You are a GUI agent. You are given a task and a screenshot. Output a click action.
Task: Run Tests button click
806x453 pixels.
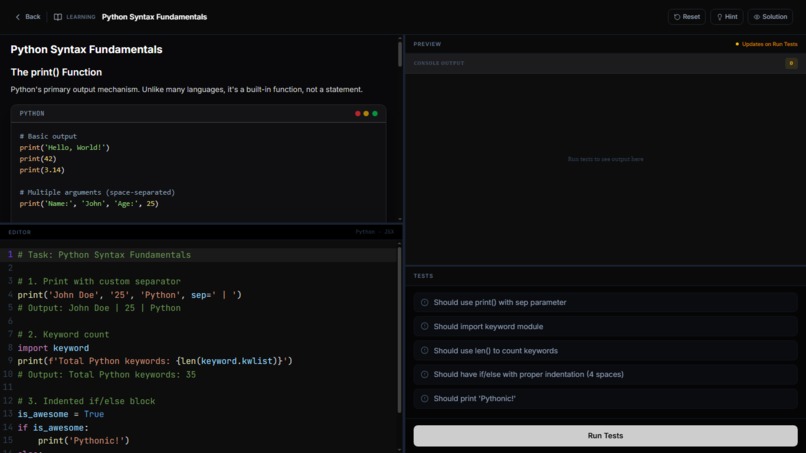click(605, 436)
